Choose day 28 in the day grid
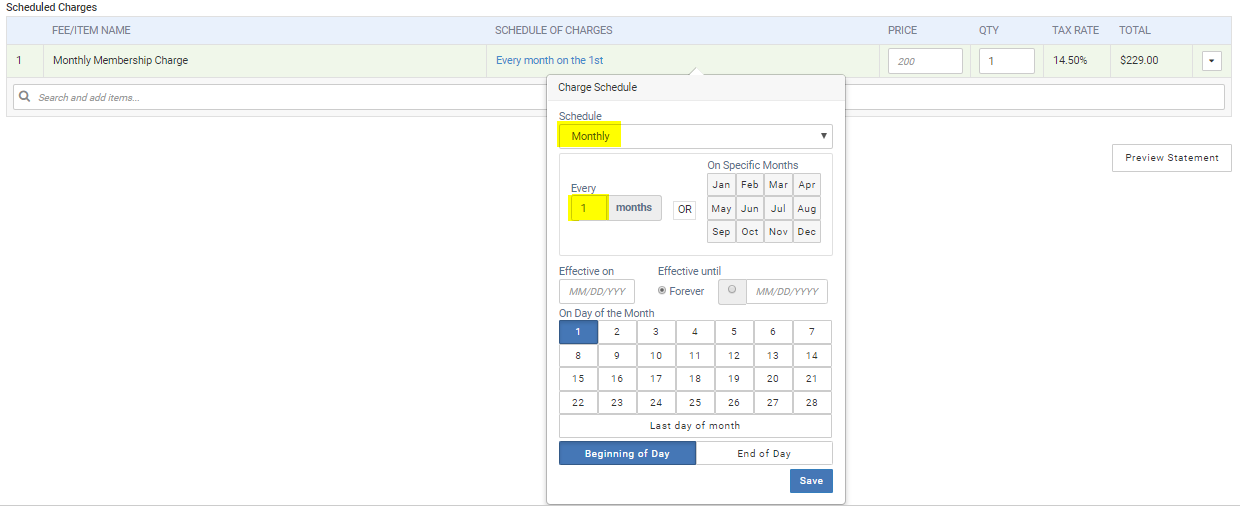 (x=812, y=403)
